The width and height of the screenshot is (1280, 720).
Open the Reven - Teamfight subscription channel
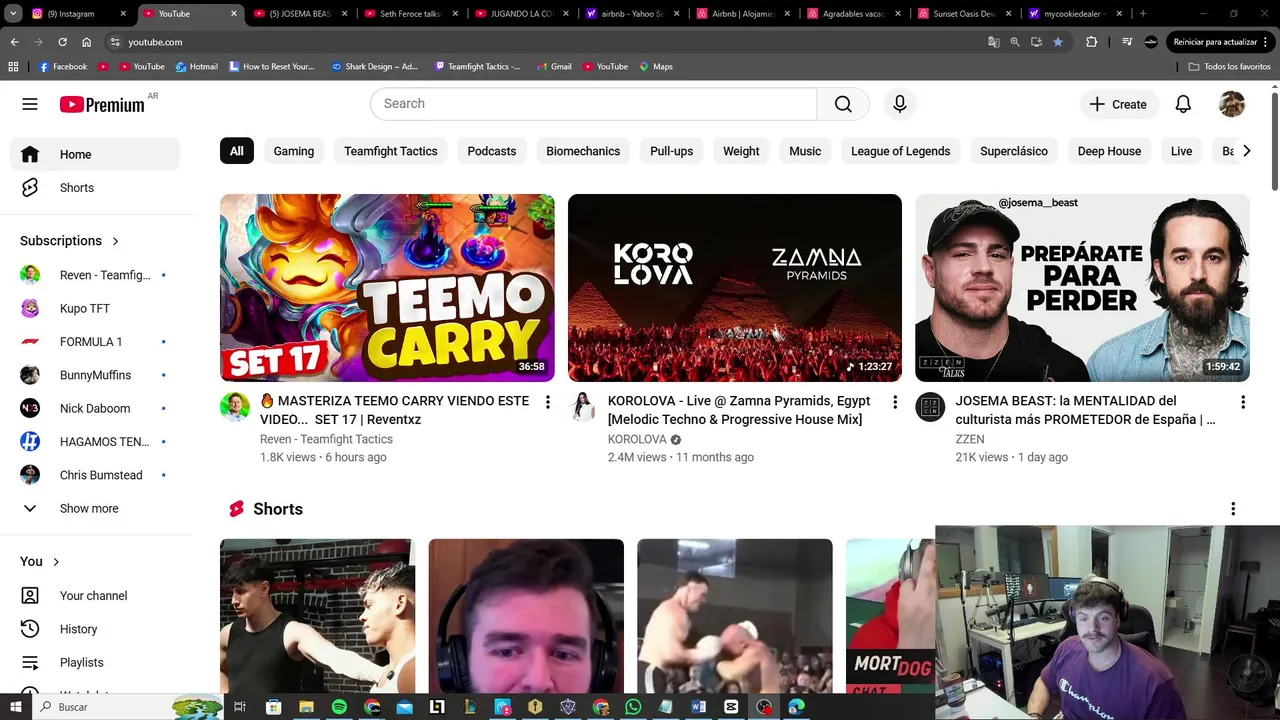tap(95, 275)
